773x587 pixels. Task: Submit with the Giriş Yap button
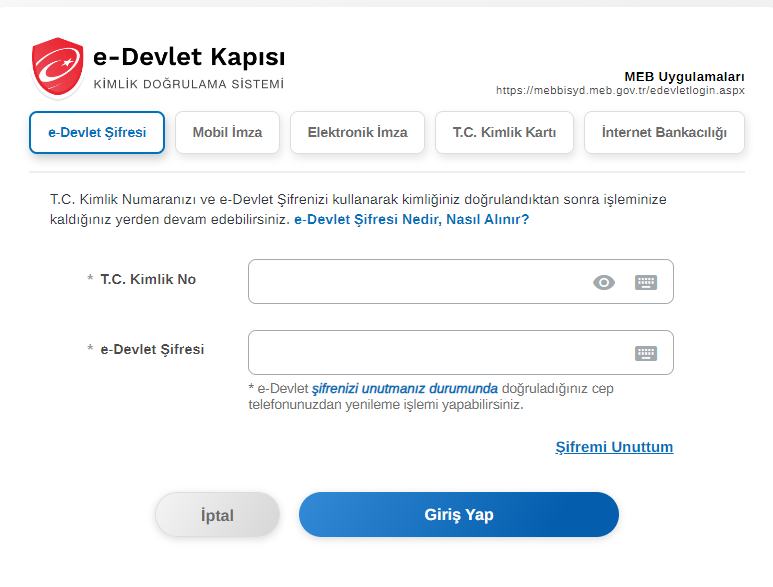point(458,515)
